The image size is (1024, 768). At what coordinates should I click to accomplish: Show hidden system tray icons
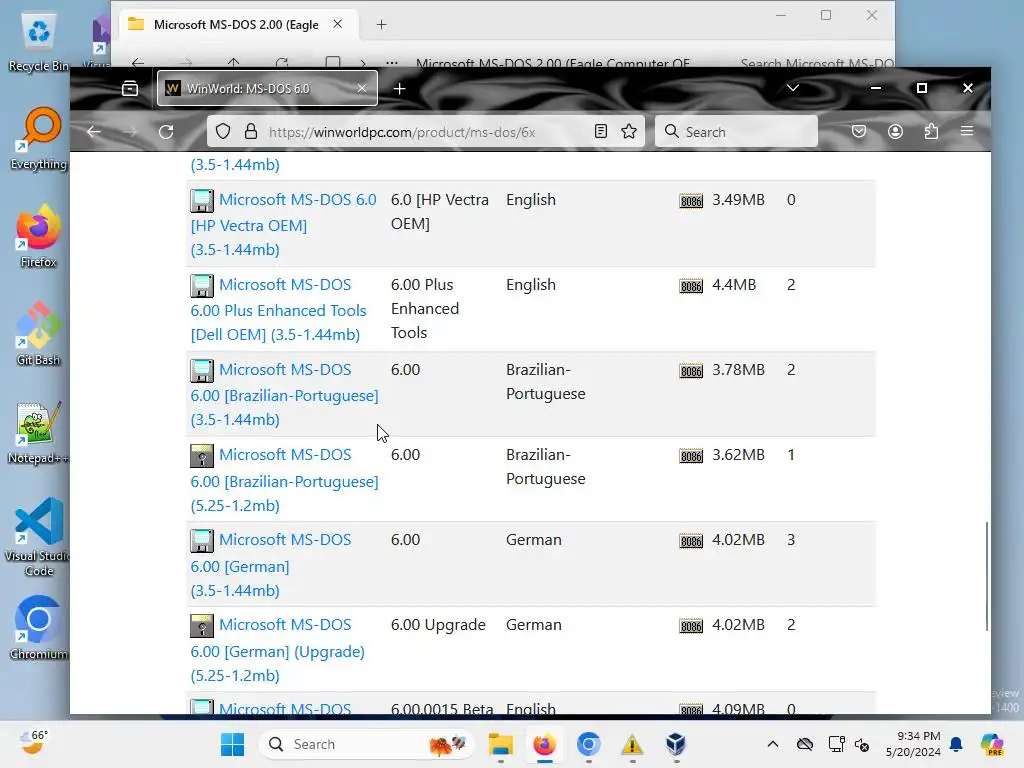773,744
